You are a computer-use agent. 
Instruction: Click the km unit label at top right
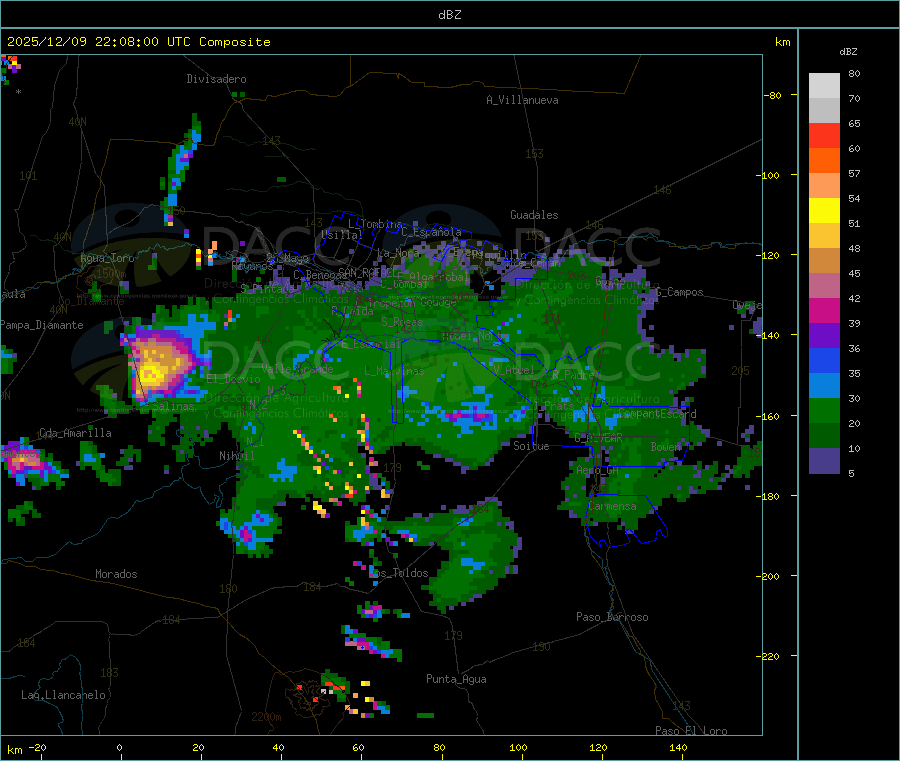point(782,42)
